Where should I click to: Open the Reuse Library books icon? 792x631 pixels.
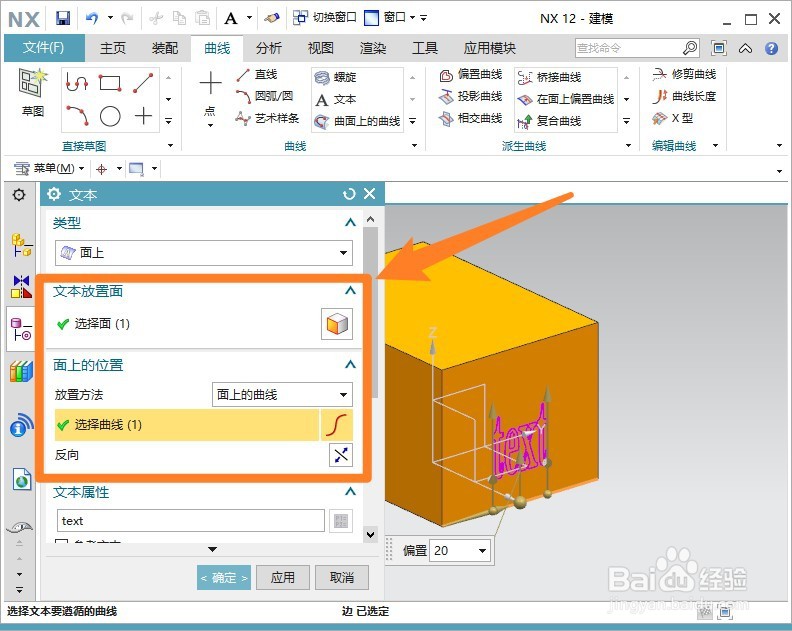[x=21, y=371]
